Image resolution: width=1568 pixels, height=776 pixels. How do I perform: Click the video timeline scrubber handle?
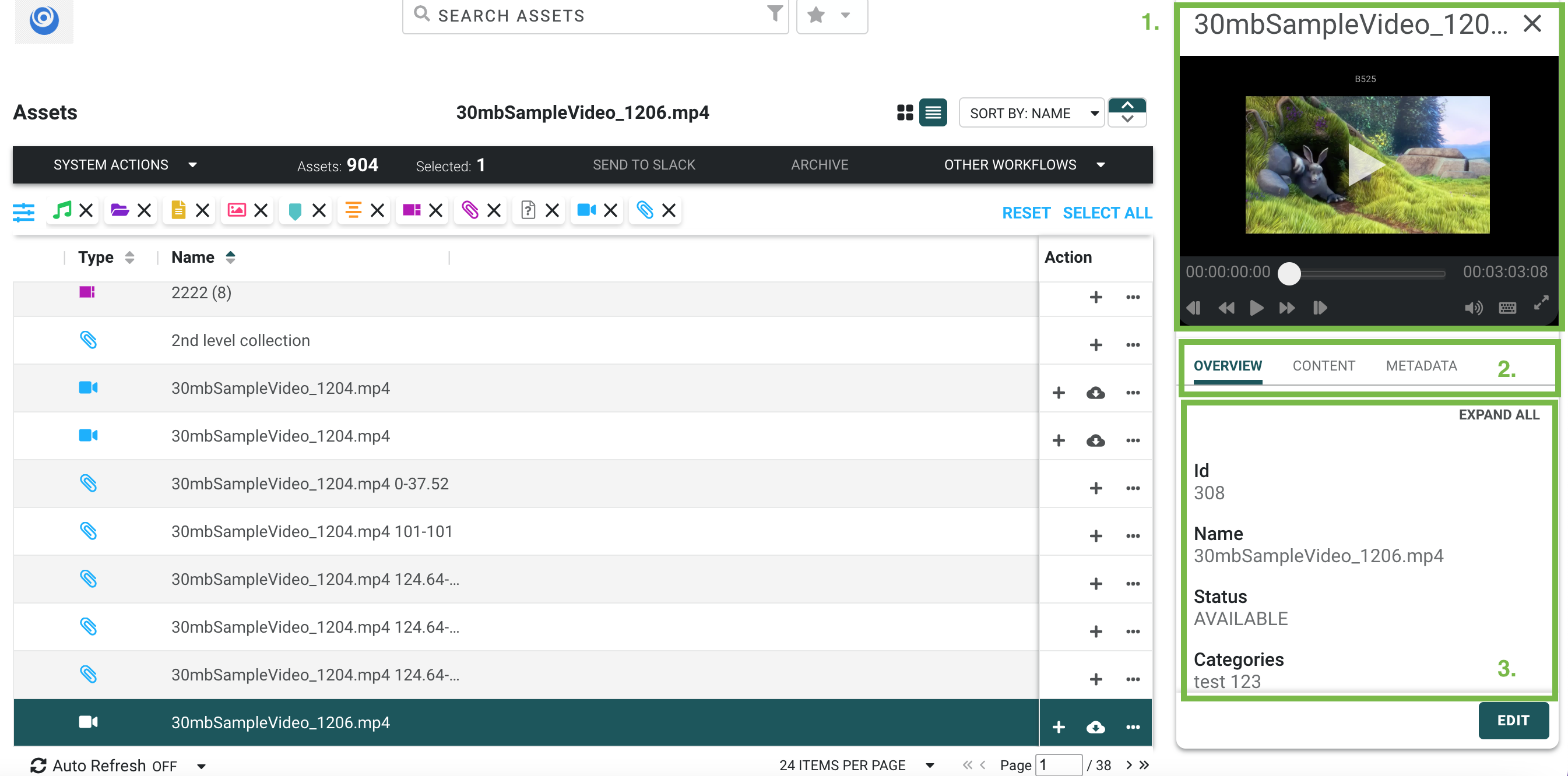pyautogui.click(x=1289, y=273)
